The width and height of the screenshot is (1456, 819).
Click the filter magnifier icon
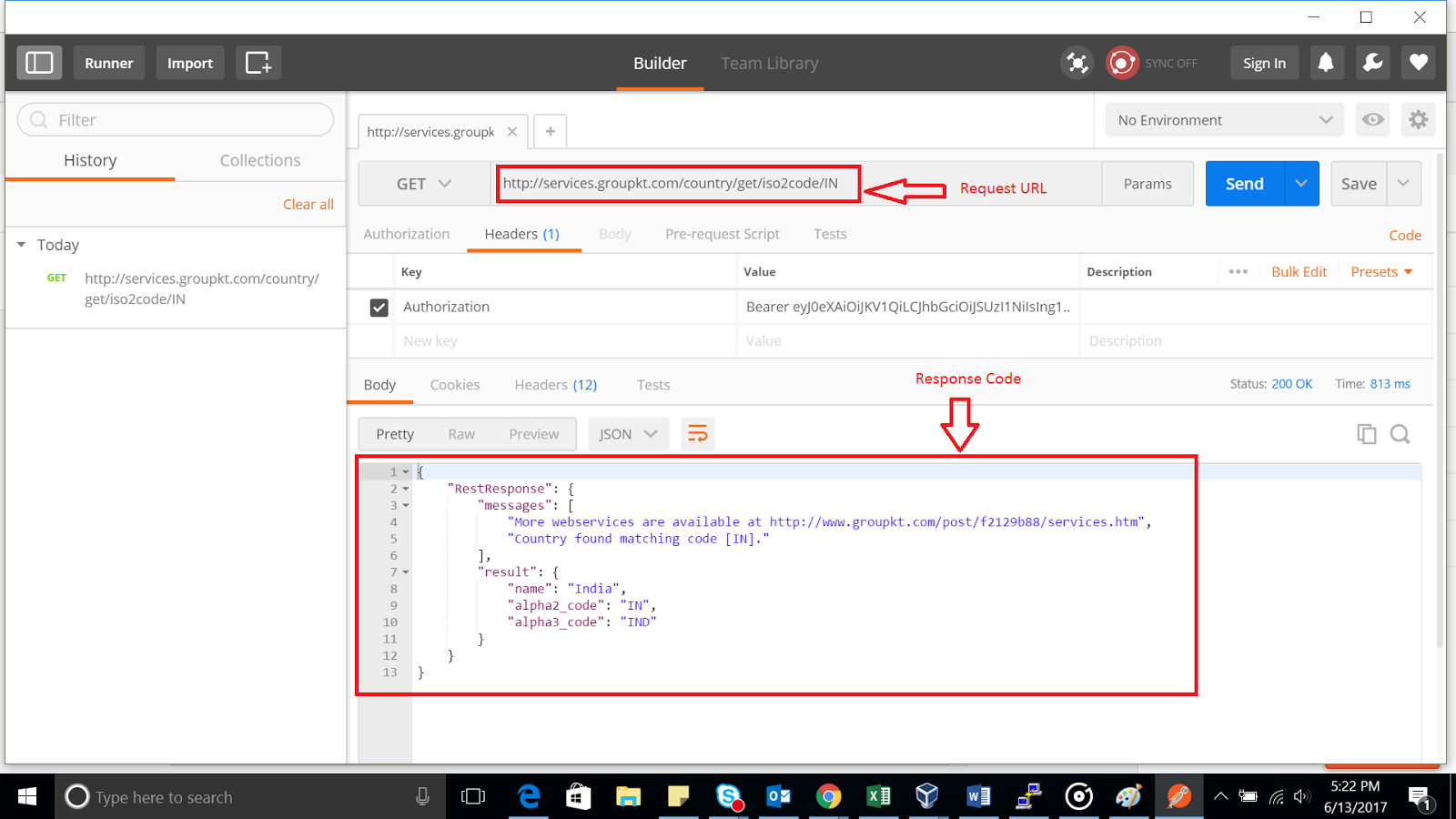tap(38, 120)
